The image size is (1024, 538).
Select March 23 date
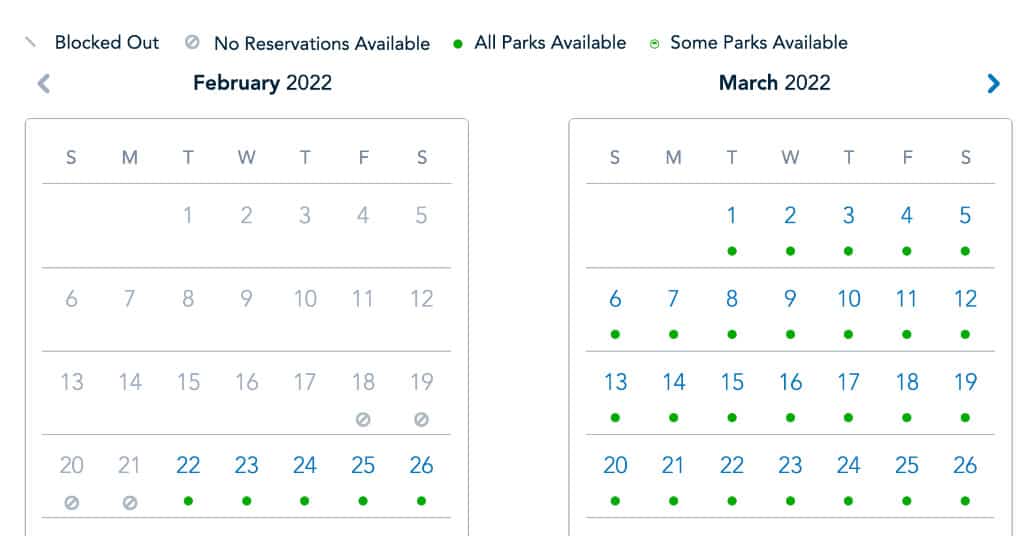click(790, 466)
